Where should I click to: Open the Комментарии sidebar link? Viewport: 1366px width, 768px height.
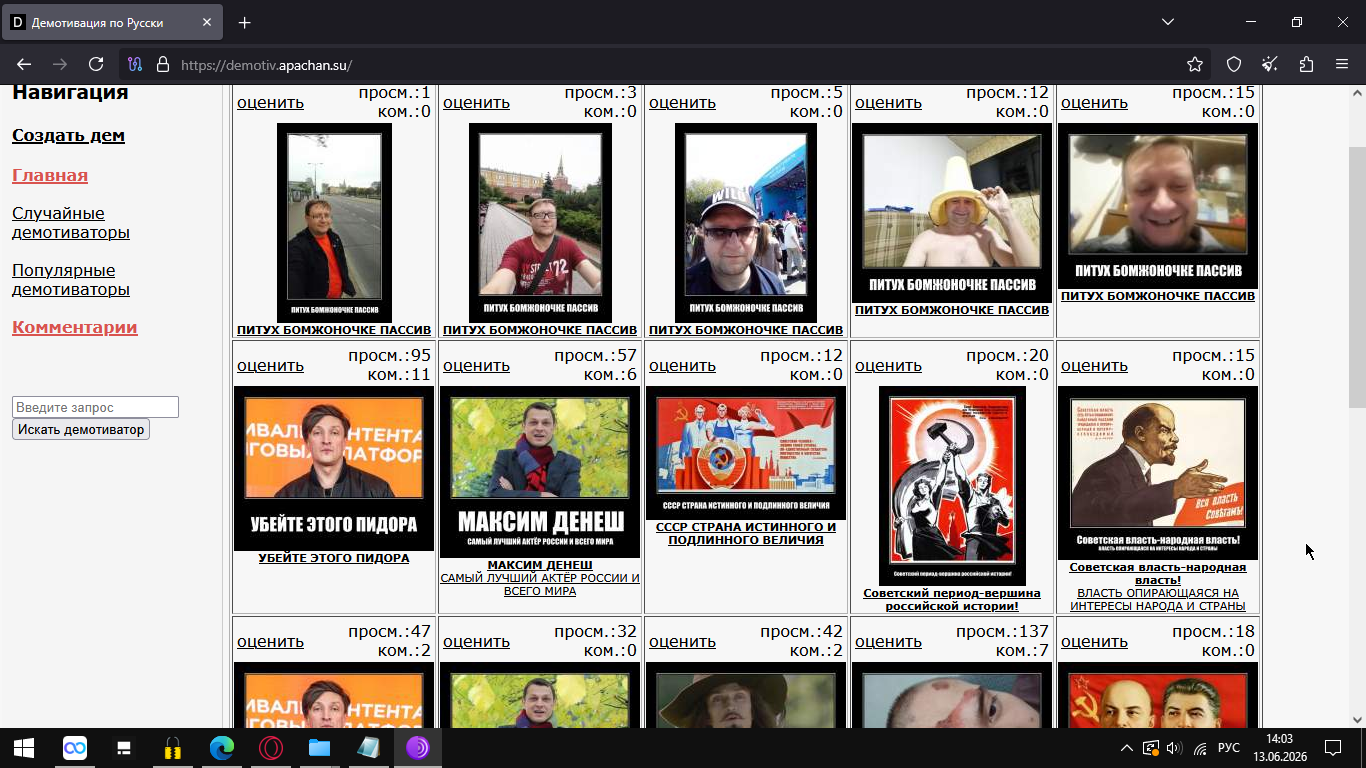coord(75,327)
